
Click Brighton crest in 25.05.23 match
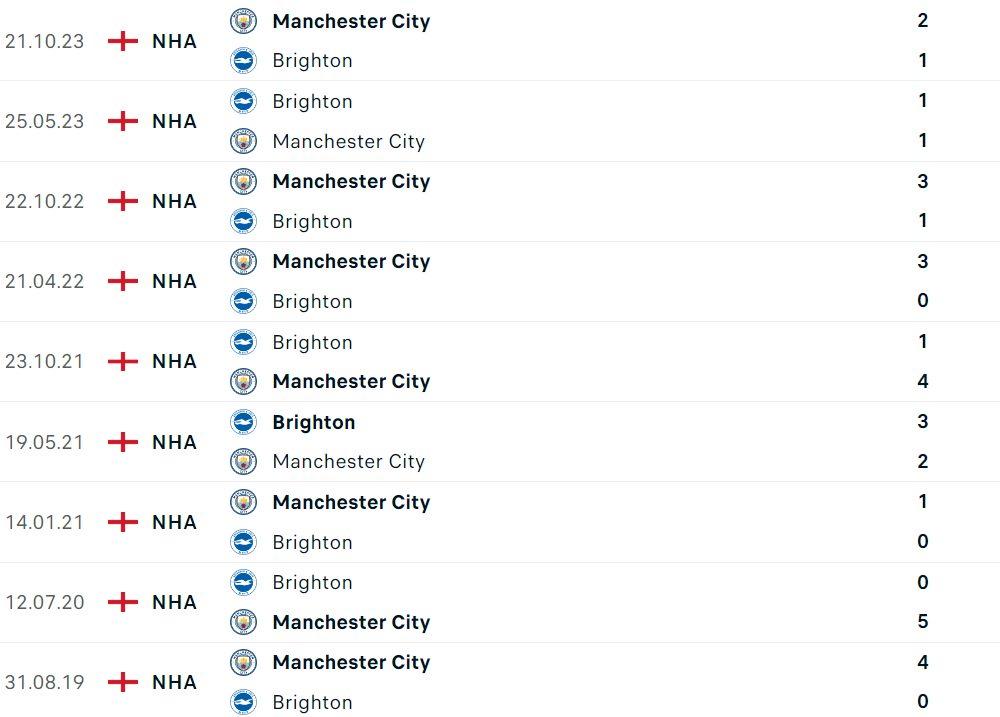pyautogui.click(x=243, y=101)
